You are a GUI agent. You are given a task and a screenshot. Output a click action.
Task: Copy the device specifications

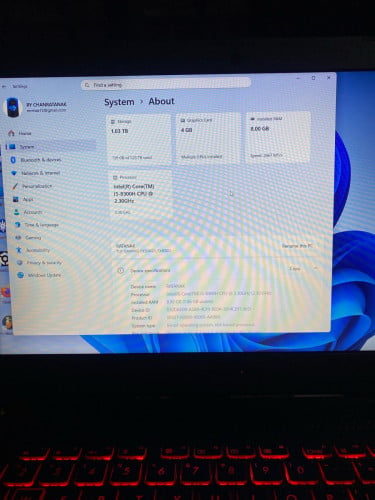[295, 268]
